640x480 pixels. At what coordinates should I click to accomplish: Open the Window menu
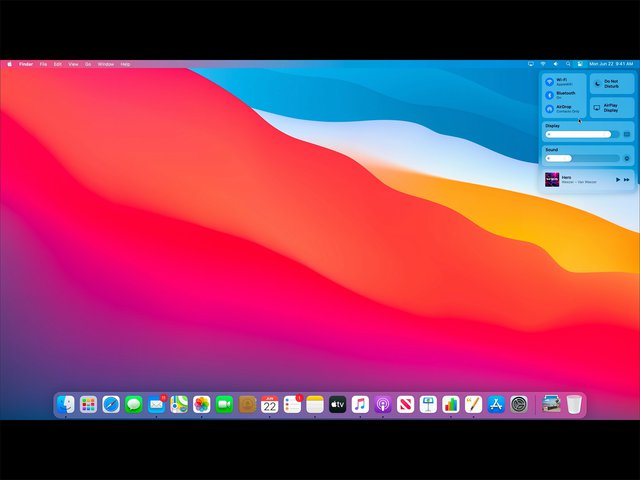click(105, 64)
